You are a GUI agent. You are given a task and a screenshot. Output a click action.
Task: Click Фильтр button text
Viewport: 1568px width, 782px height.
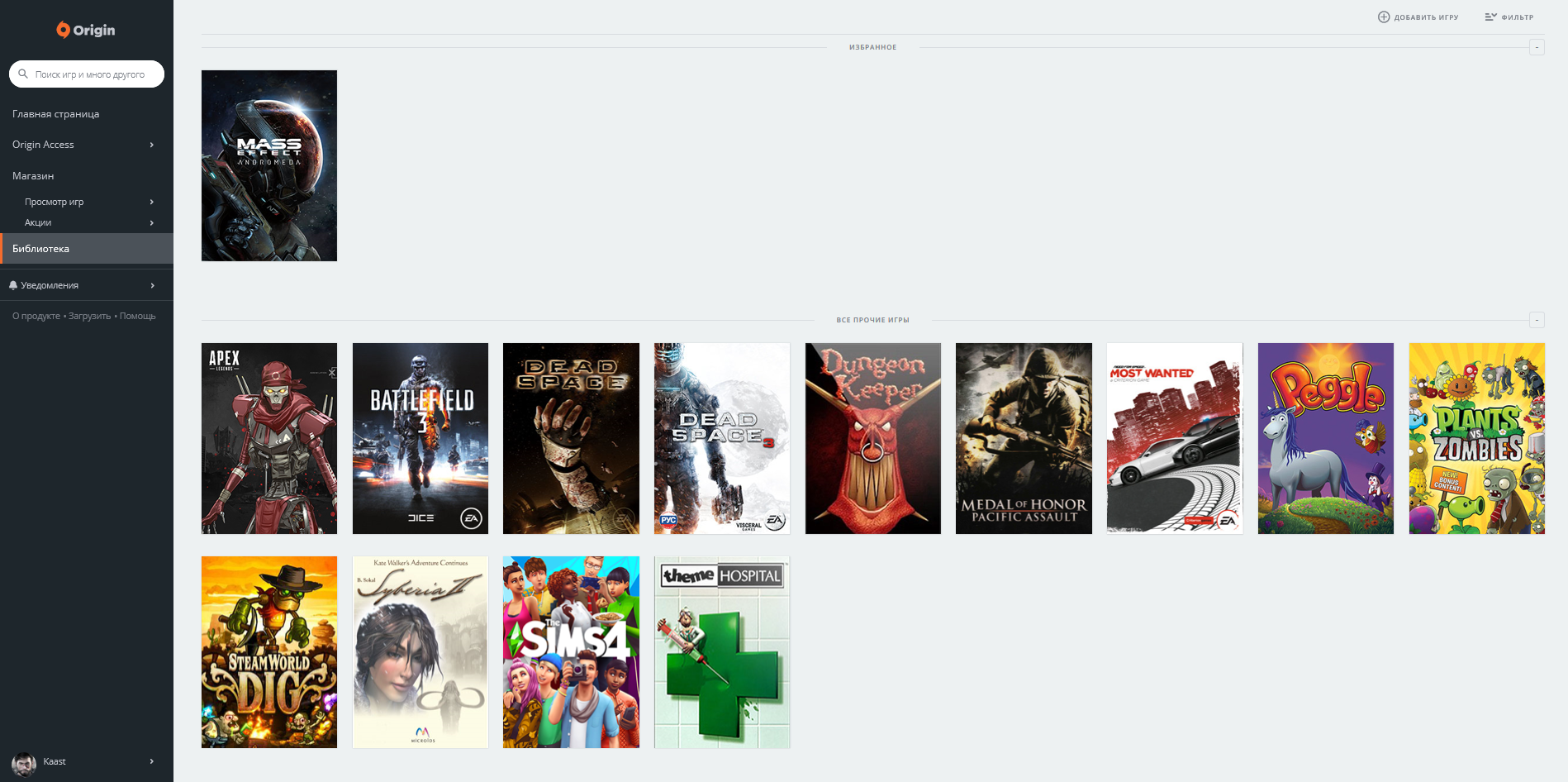pos(1518,17)
